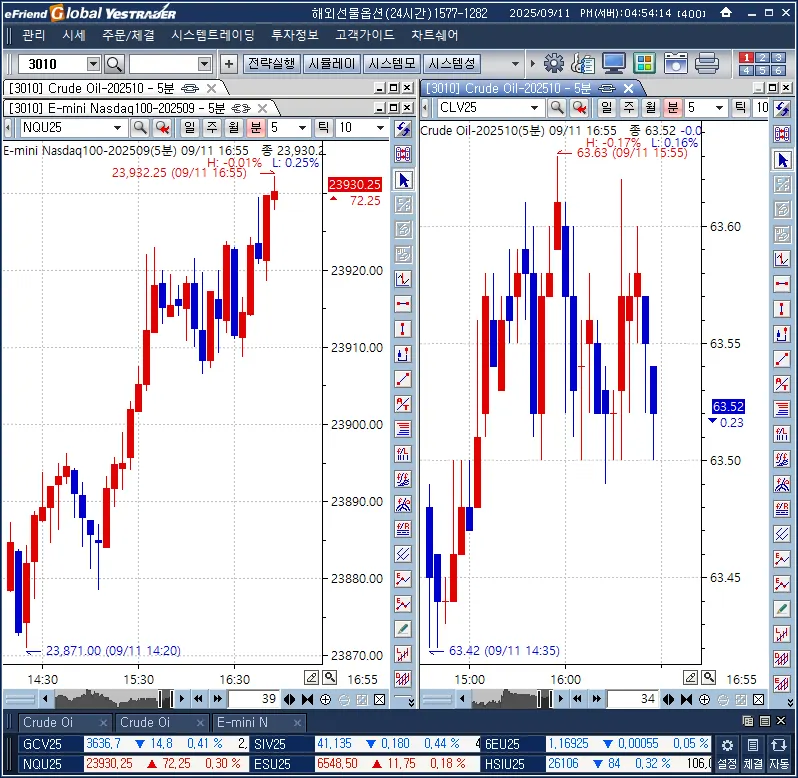The width and height of the screenshot is (798, 778).
Task: Click edit pencil icon at bottom of Crude chart
Action: [691, 677]
